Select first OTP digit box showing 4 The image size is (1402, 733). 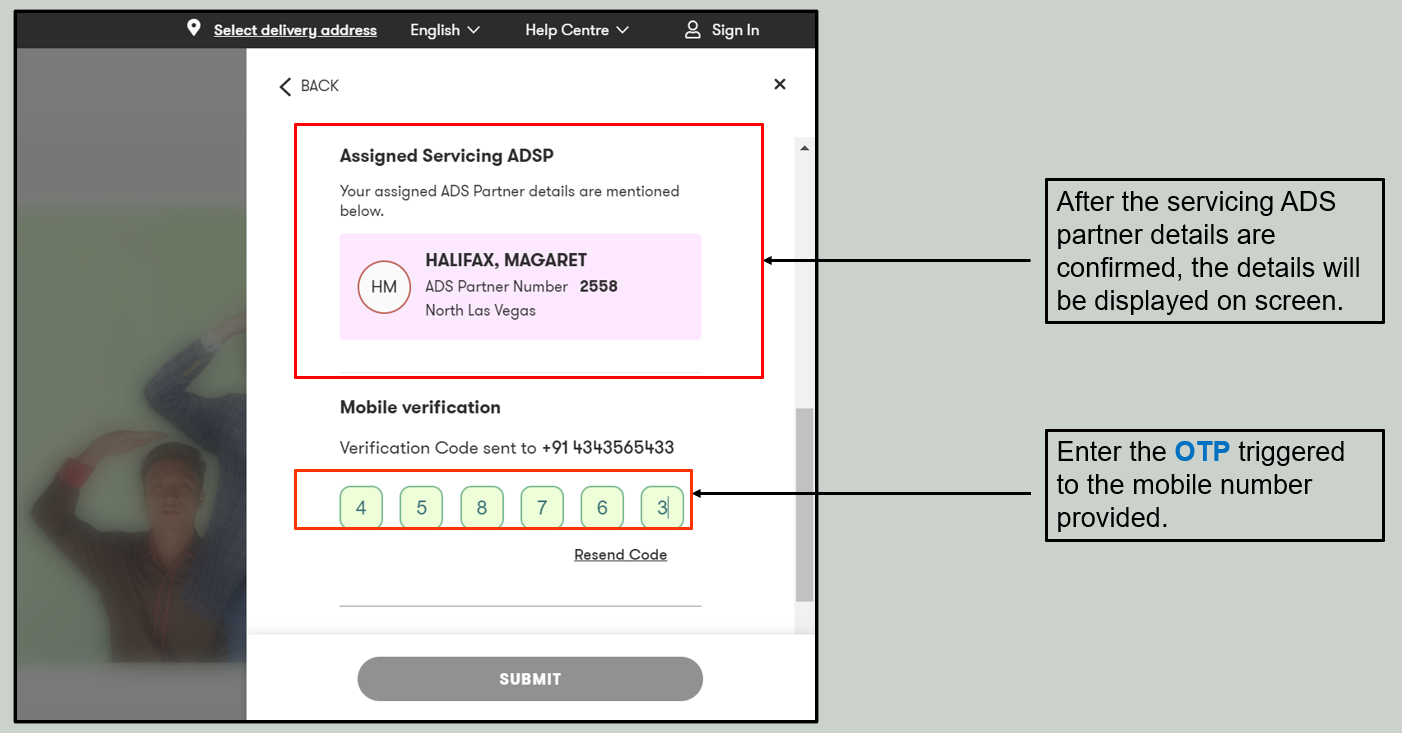click(x=361, y=508)
